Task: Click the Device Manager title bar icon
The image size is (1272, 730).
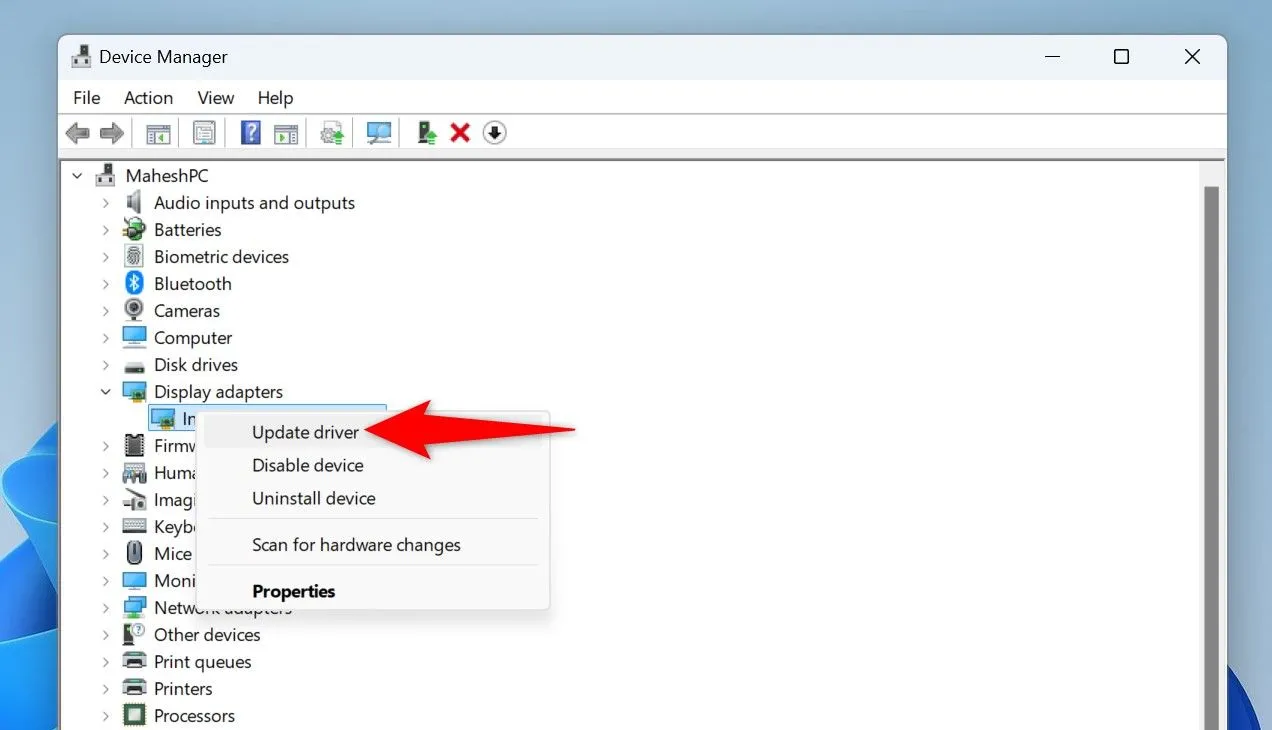Action: coord(82,57)
